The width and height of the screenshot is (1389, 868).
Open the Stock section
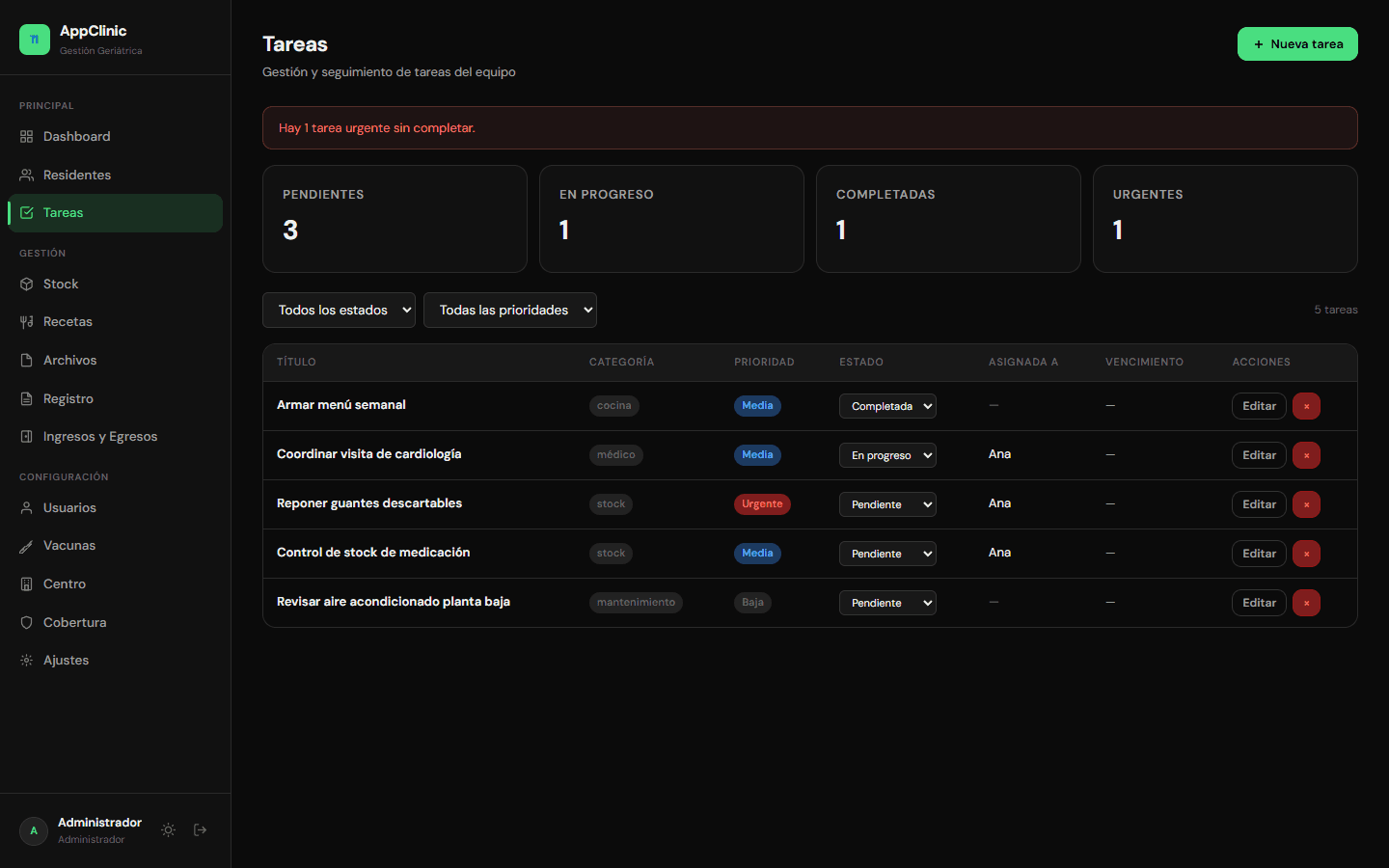115,284
